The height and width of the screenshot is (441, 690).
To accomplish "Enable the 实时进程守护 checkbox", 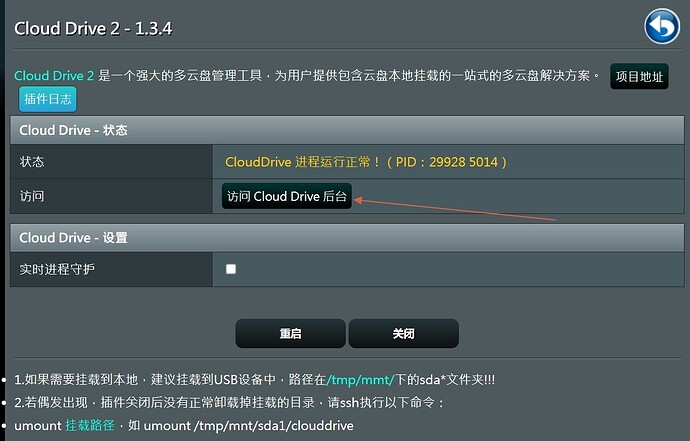I will pyautogui.click(x=231, y=269).
